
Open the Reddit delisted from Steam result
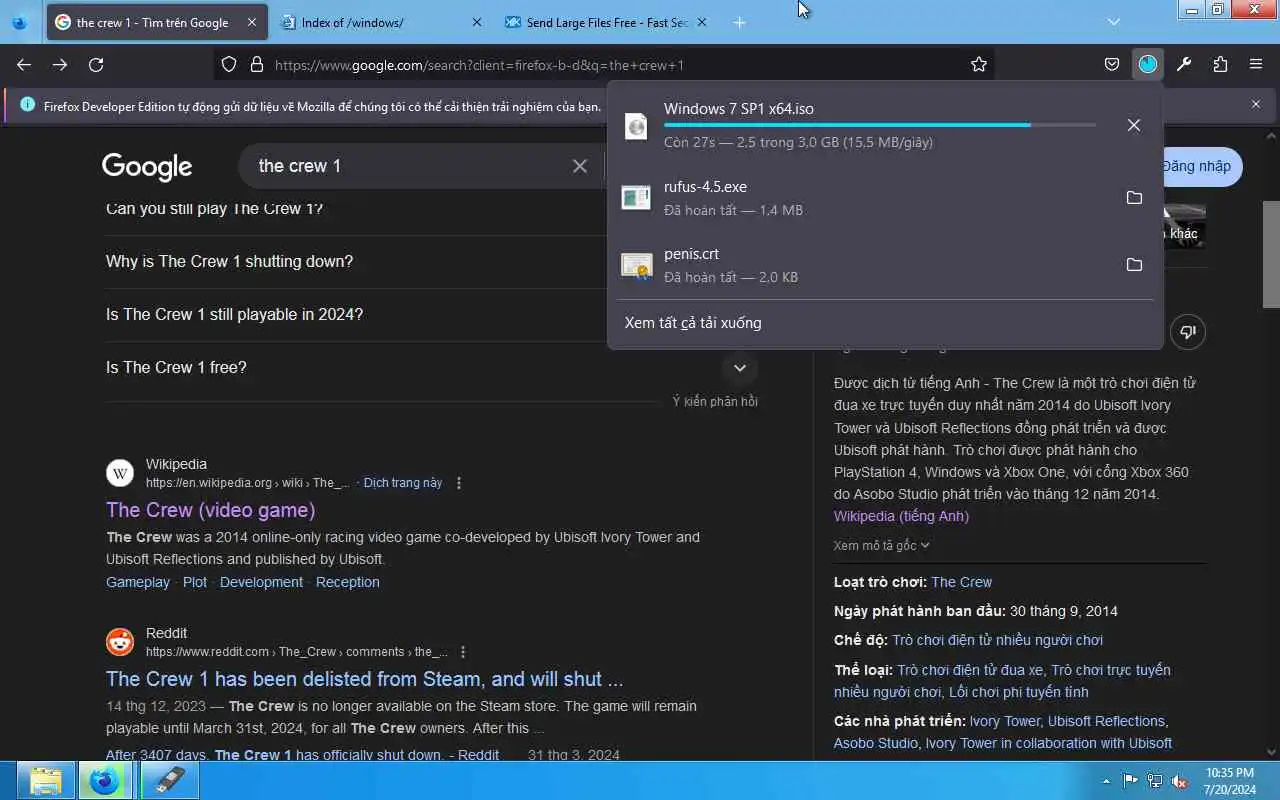click(364, 679)
